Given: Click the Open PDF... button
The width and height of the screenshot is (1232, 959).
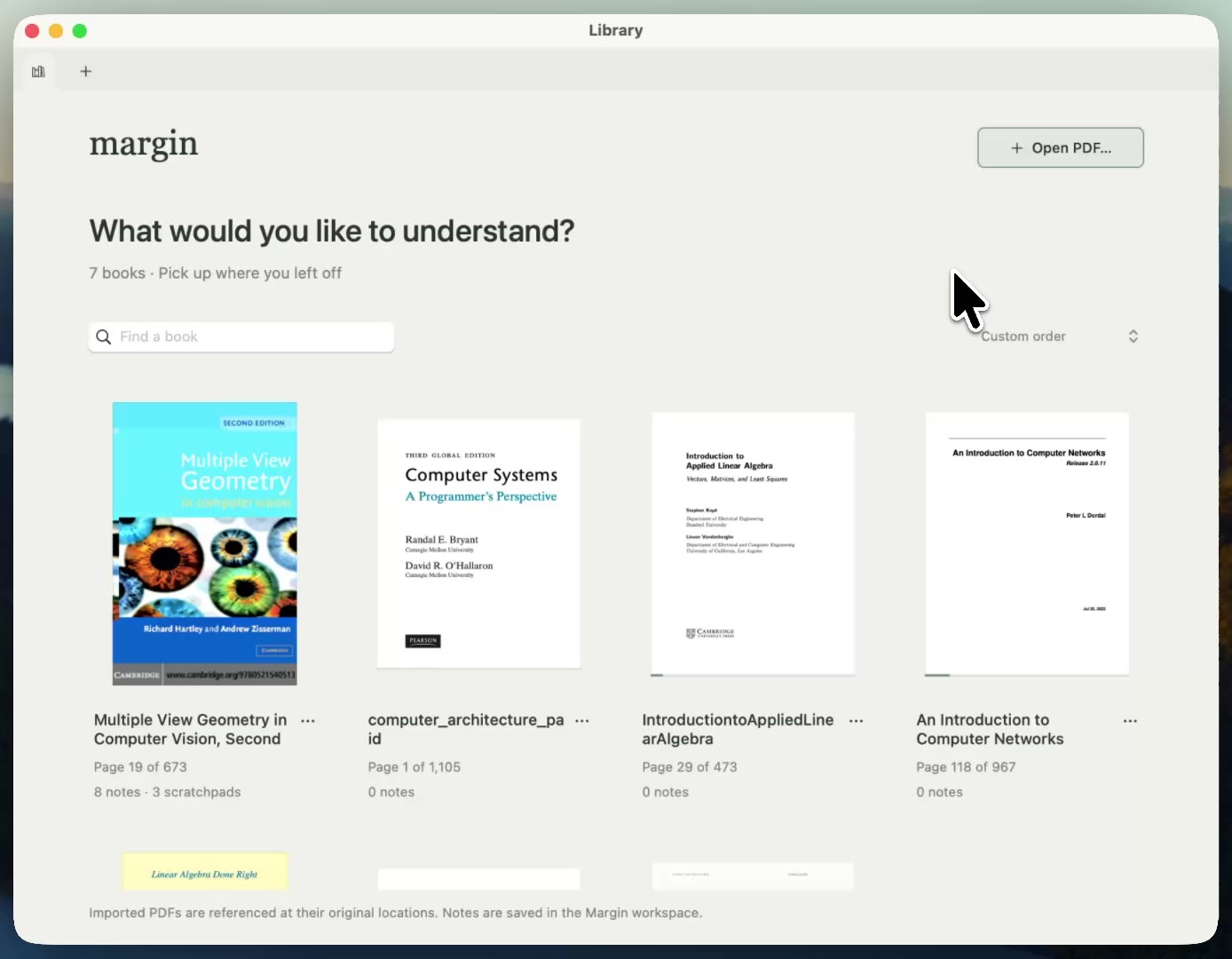Looking at the screenshot, I should [1060, 147].
